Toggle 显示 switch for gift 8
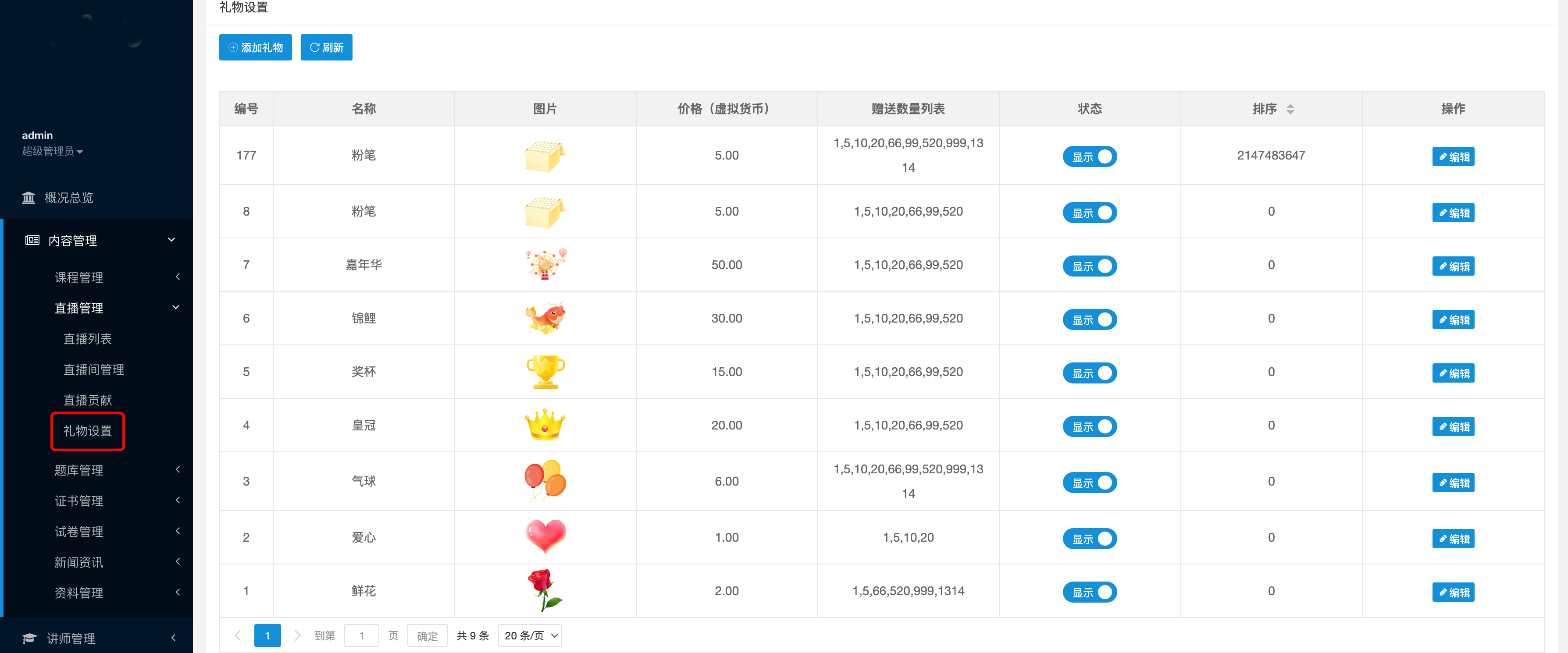Image resolution: width=1568 pixels, height=653 pixels. coord(1090,213)
